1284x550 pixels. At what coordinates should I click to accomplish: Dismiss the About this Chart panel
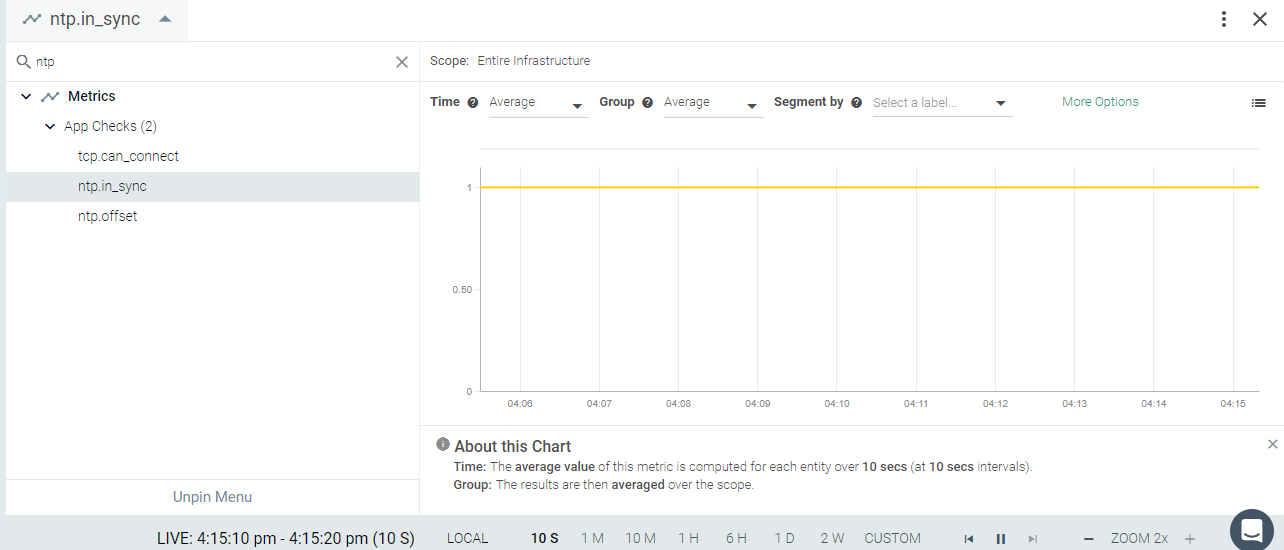coord(1273,444)
